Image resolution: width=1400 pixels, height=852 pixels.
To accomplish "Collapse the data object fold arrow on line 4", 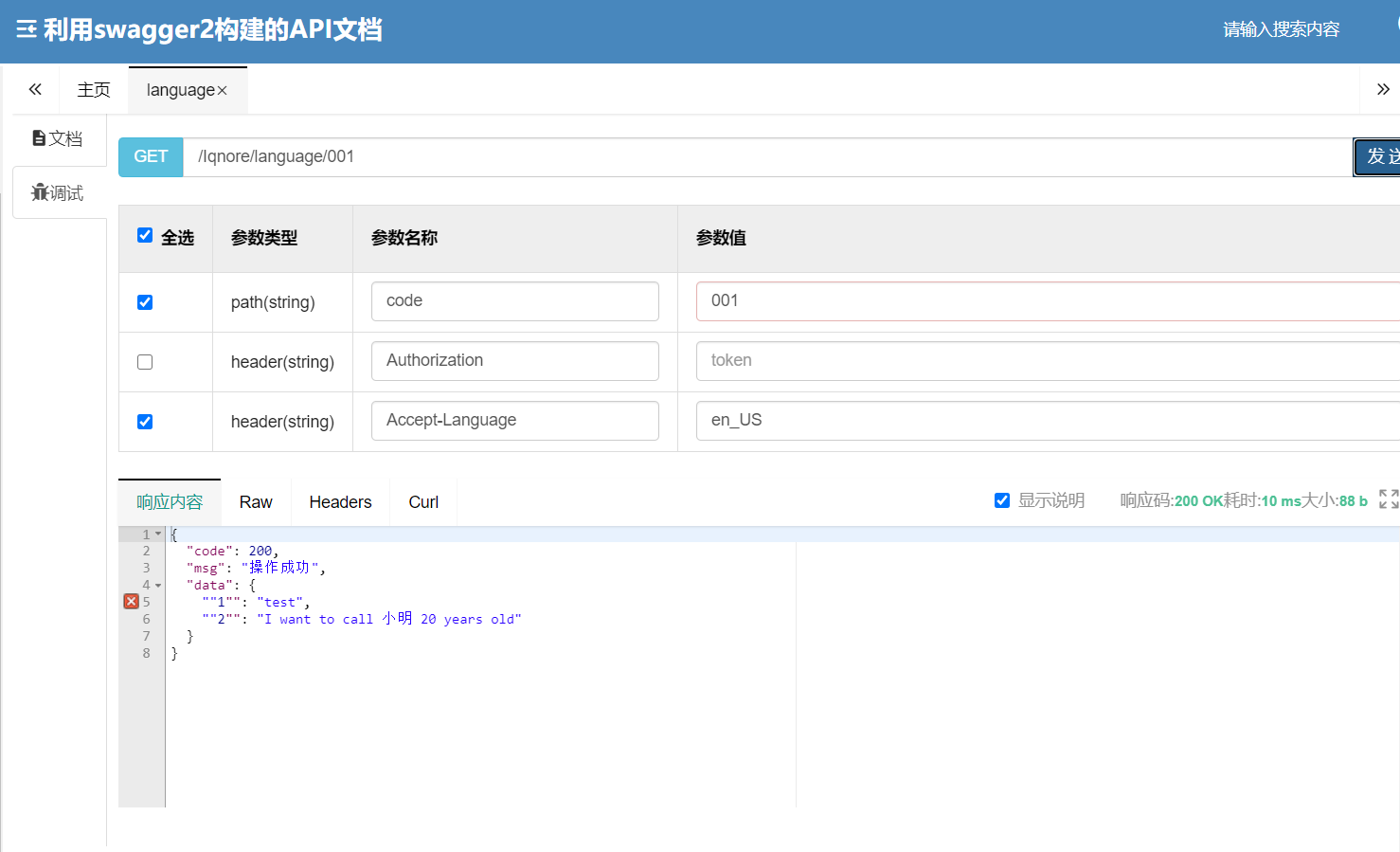I will pyautogui.click(x=158, y=586).
